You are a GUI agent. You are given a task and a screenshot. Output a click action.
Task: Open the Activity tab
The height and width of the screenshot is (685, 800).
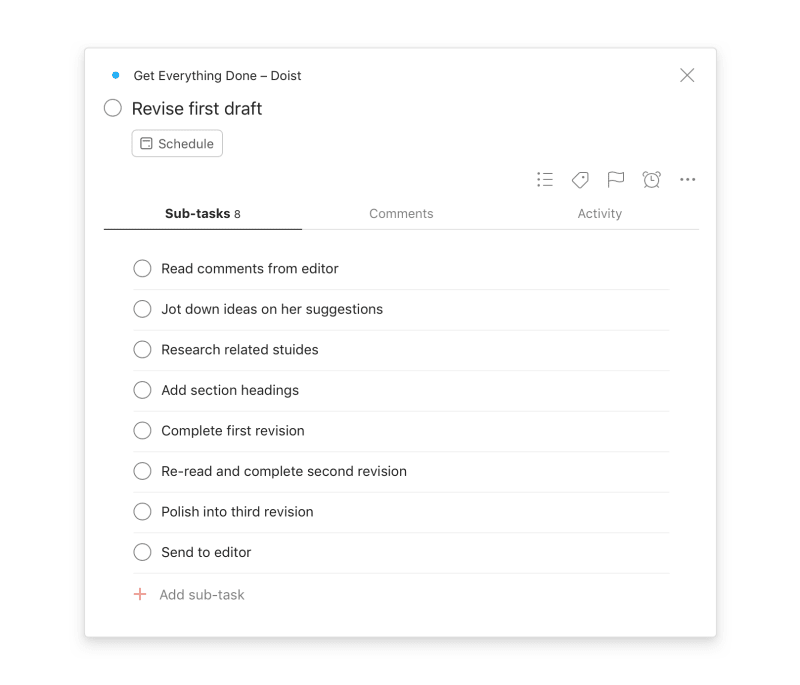tap(600, 213)
